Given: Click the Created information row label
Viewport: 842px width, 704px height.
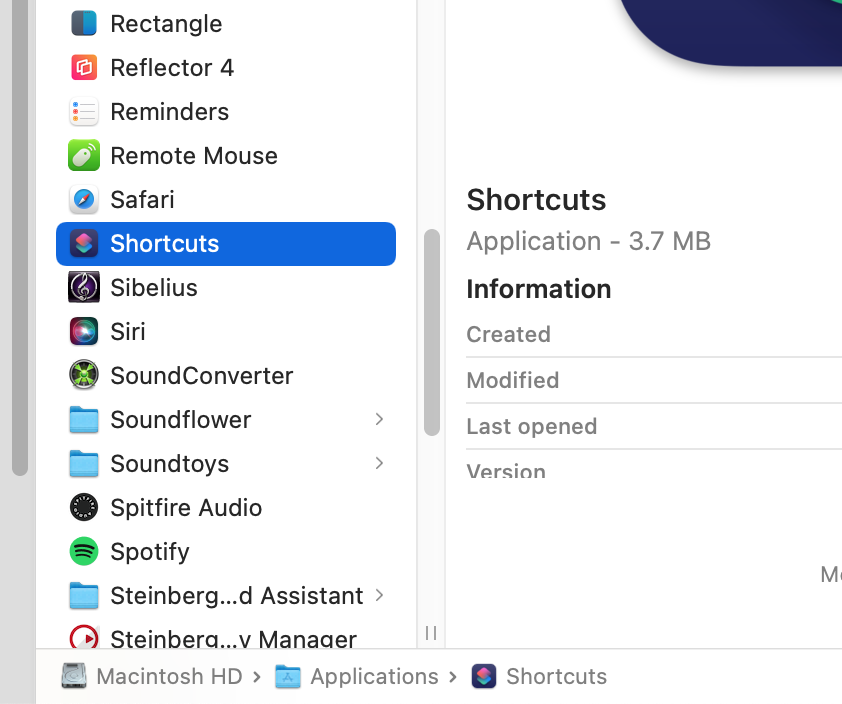Looking at the screenshot, I should tap(509, 334).
